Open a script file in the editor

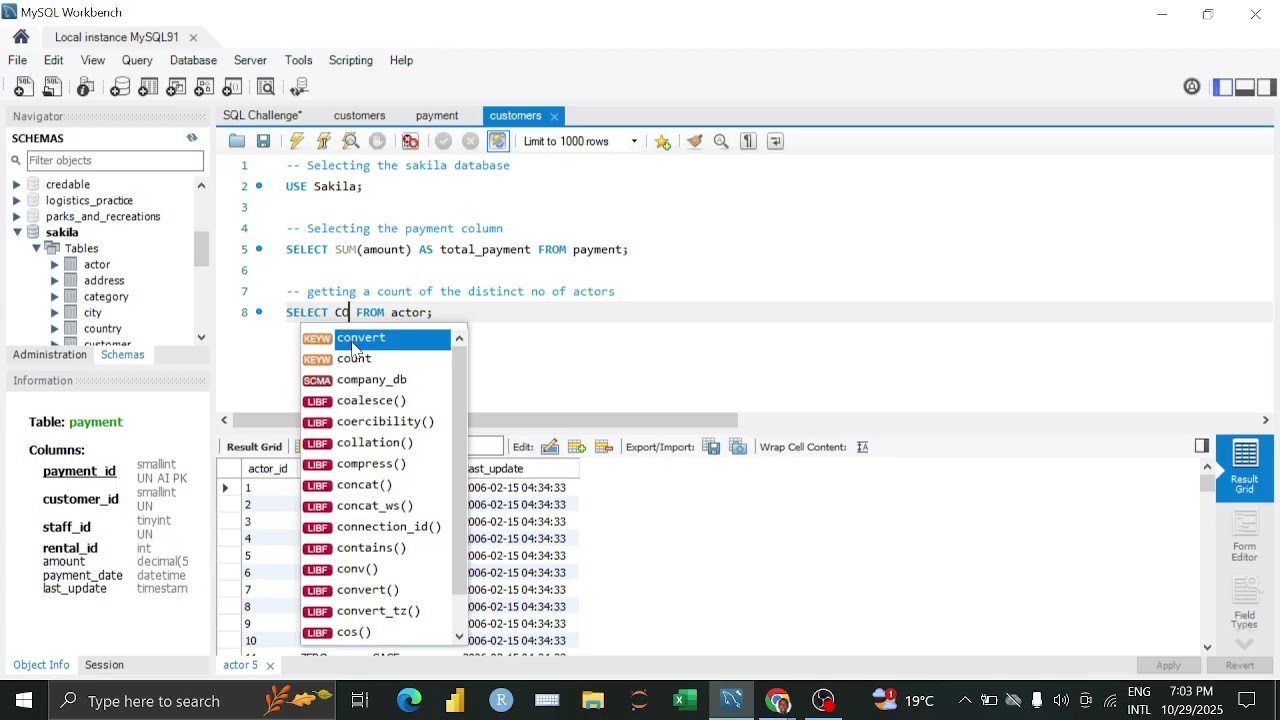click(237, 141)
